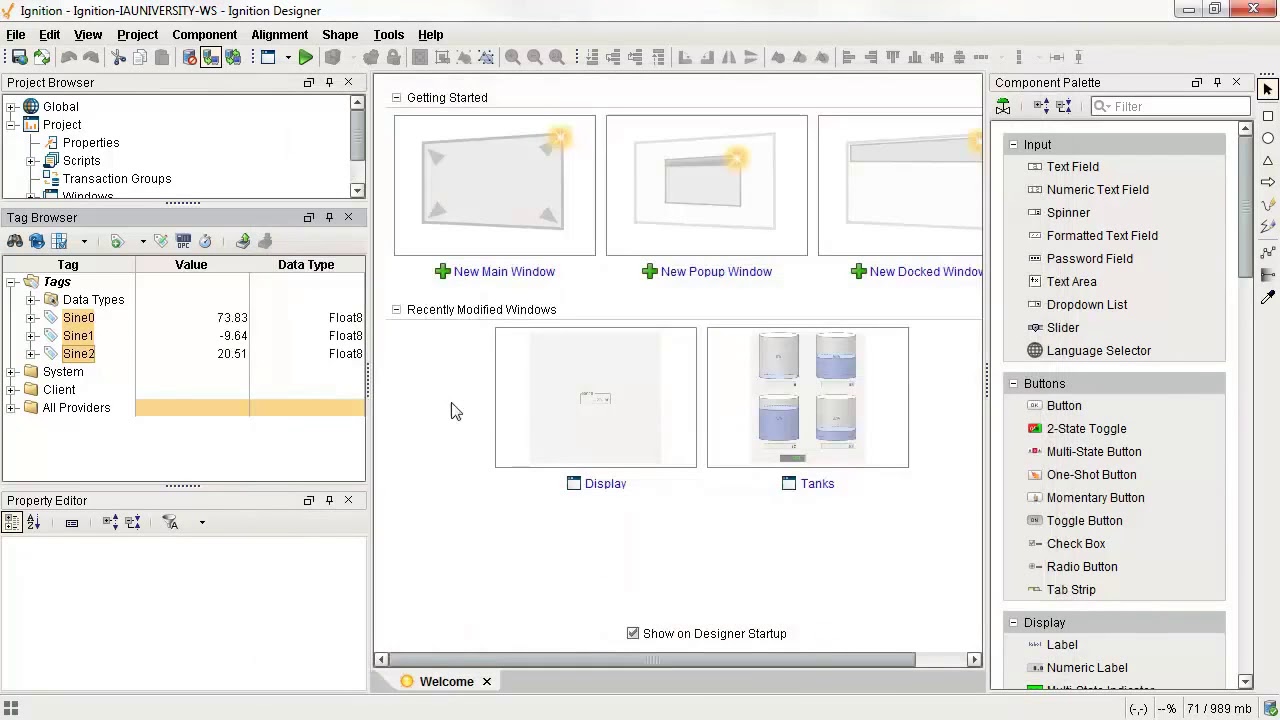The width and height of the screenshot is (1280, 720).
Task: Open the OPC browser icon
Action: [x=183, y=241]
